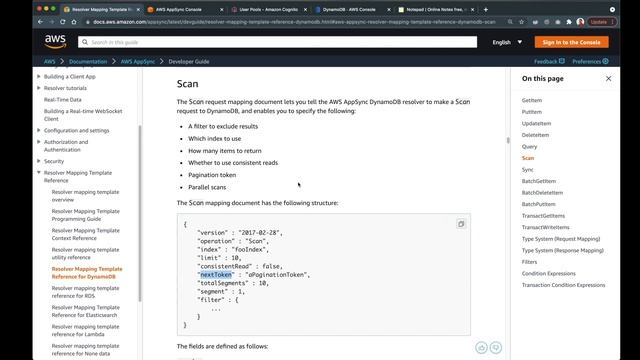Image resolution: width=640 pixels, height=360 pixels.
Task: Click the right panel resize handle
Action: click(x=508, y=140)
